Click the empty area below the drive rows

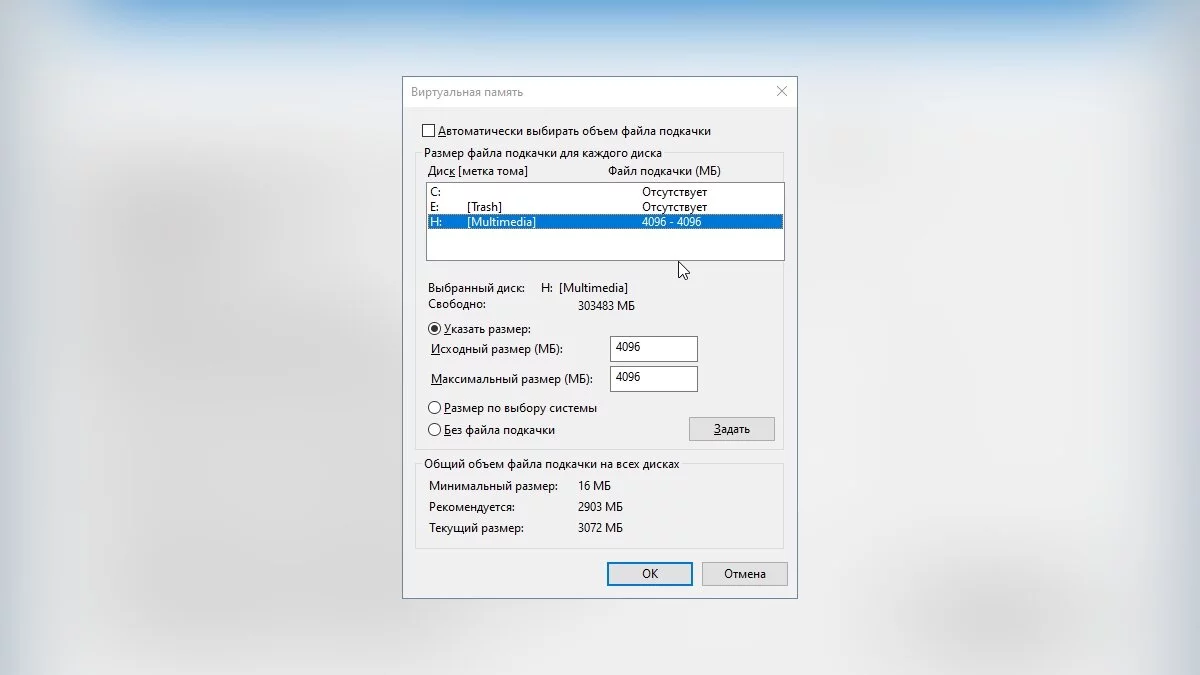pyautogui.click(x=604, y=245)
